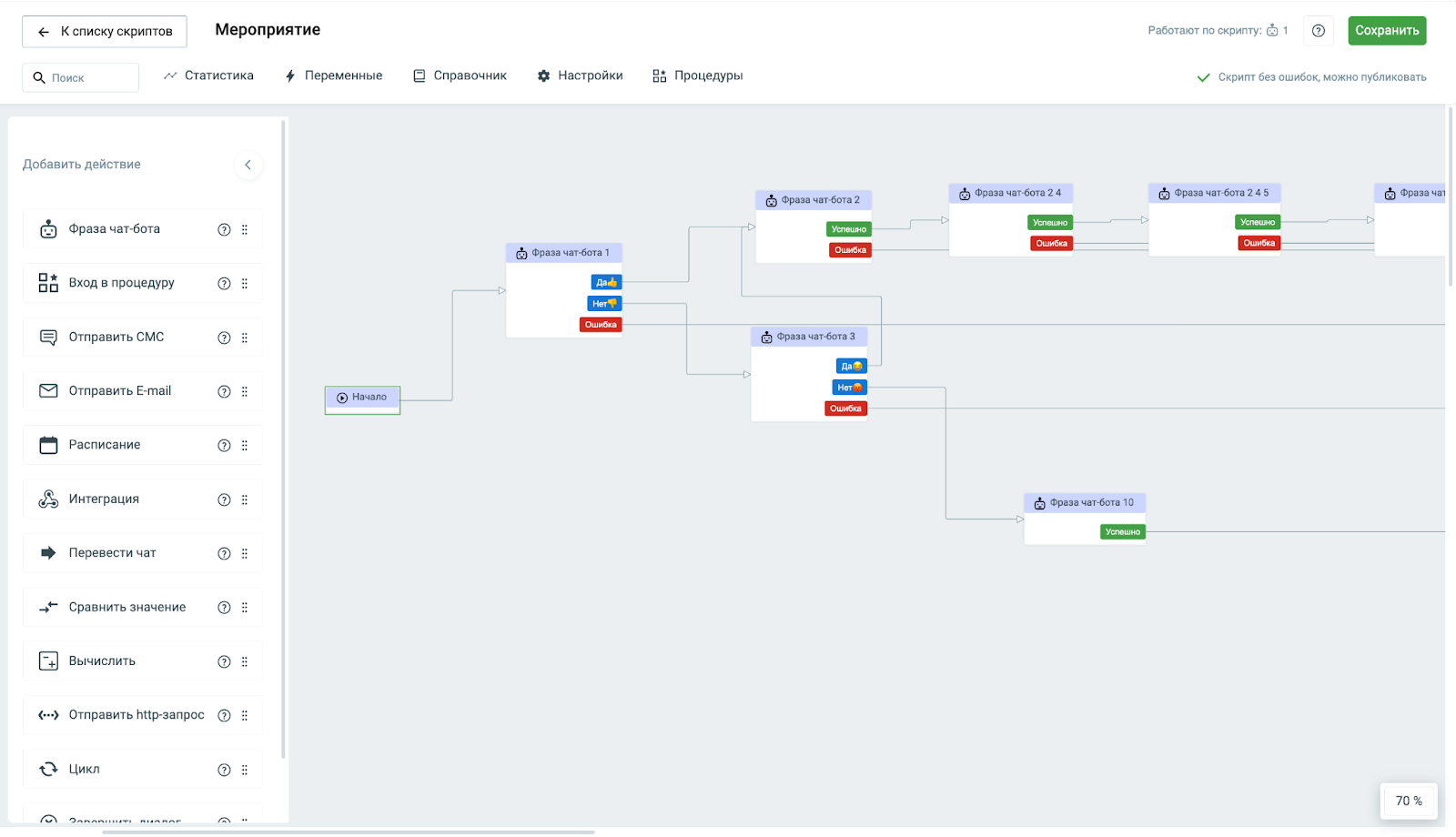This screenshot has height=837, width=1456.
Task: Open help for Перевести чат action
Action: click(x=224, y=554)
